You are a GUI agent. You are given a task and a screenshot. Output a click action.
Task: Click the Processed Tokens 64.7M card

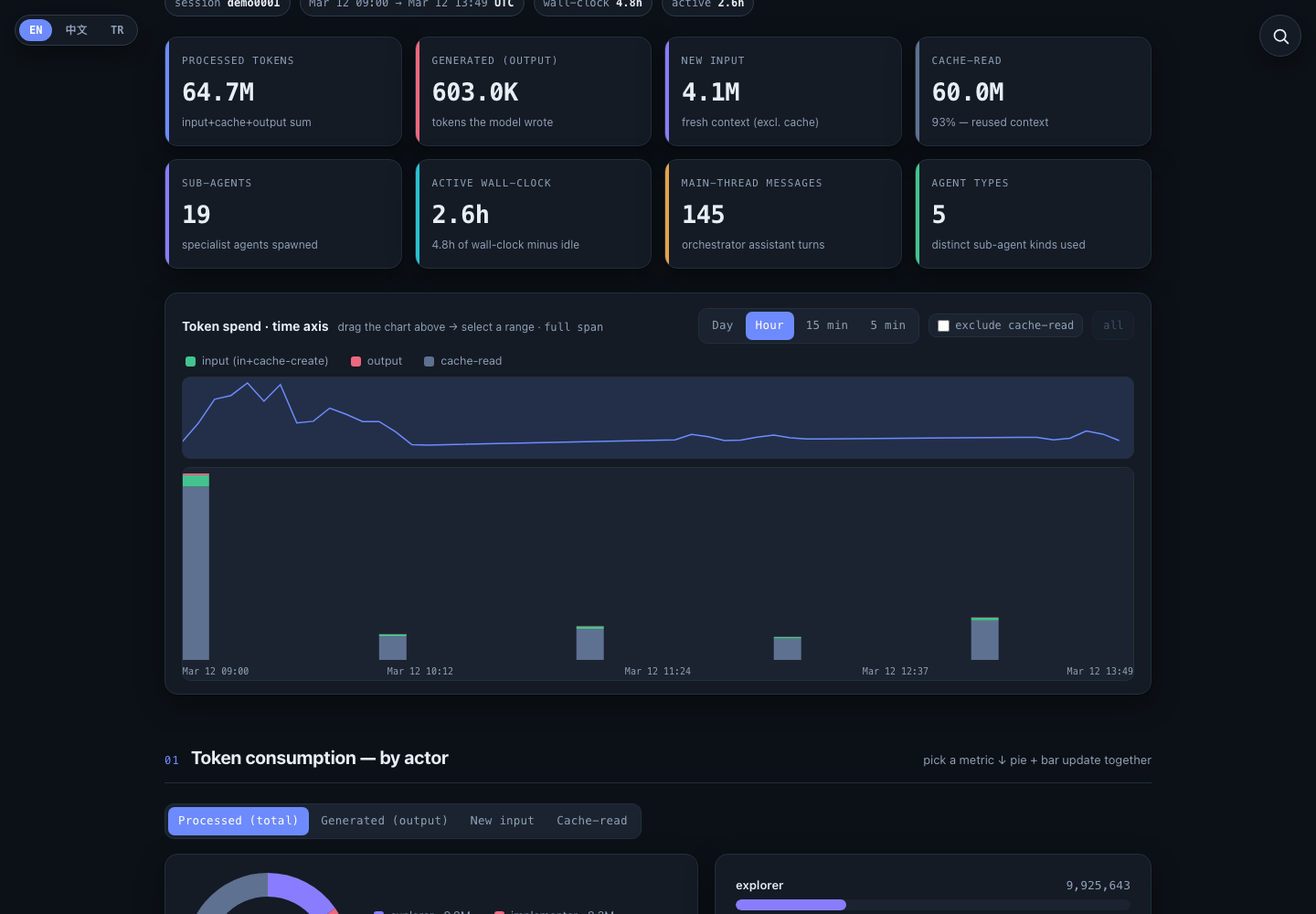283,91
